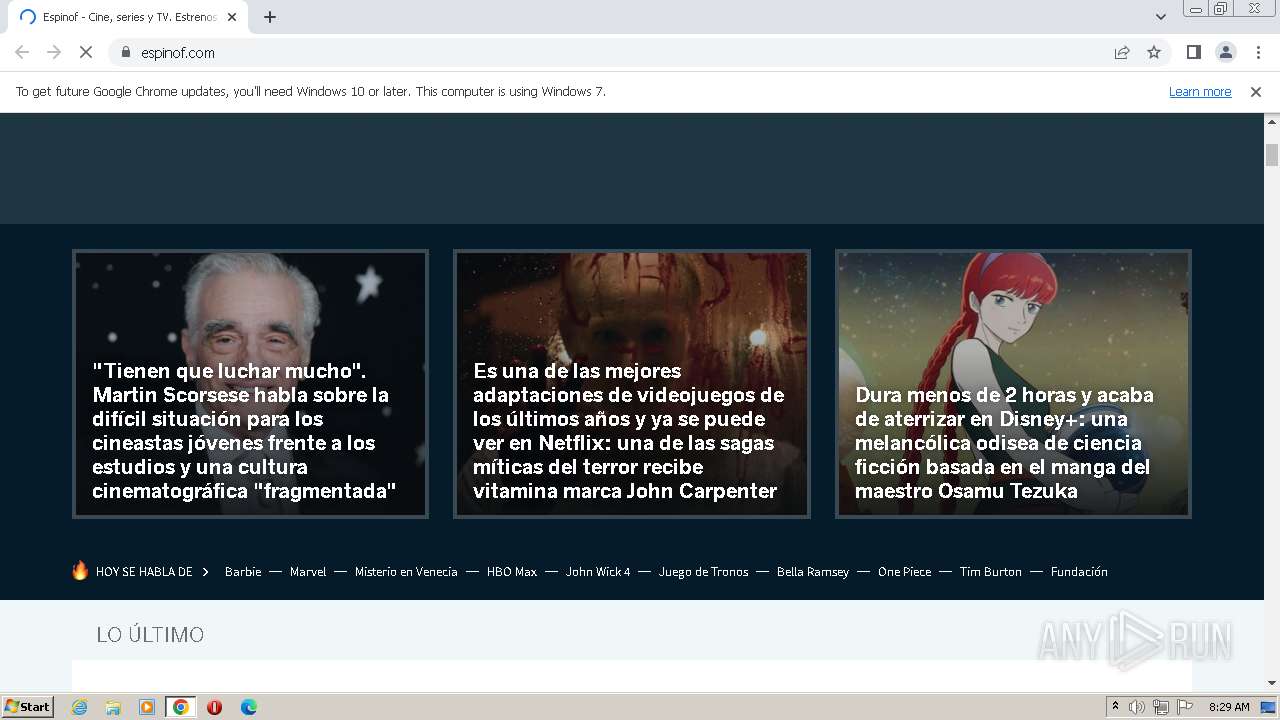Open the Bella Ramsey topic

pos(813,572)
